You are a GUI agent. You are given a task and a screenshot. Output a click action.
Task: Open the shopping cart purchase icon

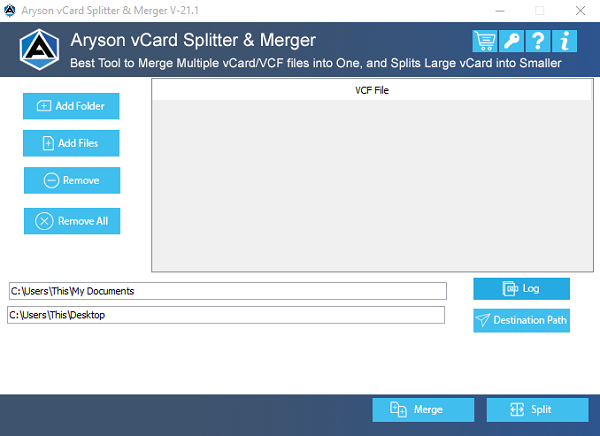485,41
